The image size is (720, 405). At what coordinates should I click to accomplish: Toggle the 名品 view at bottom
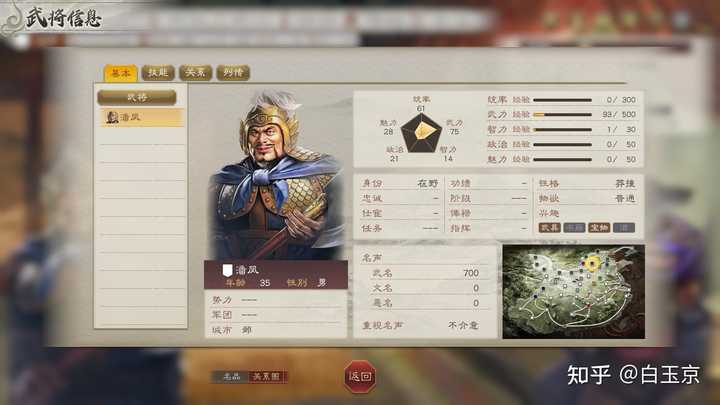click(231, 377)
